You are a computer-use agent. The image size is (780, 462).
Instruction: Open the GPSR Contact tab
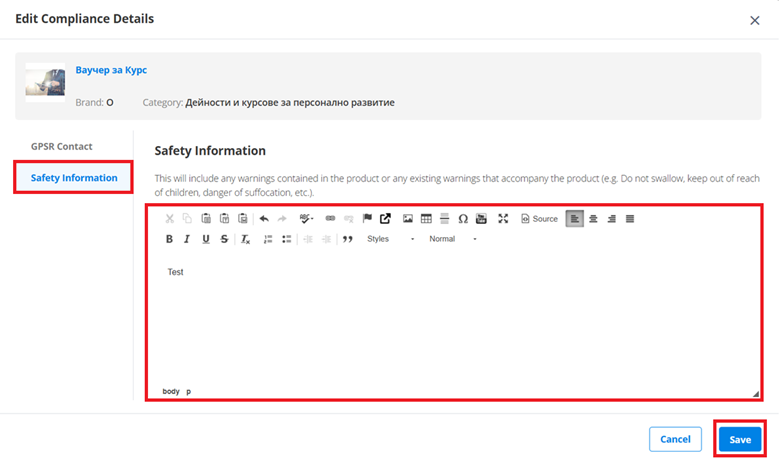(x=62, y=146)
